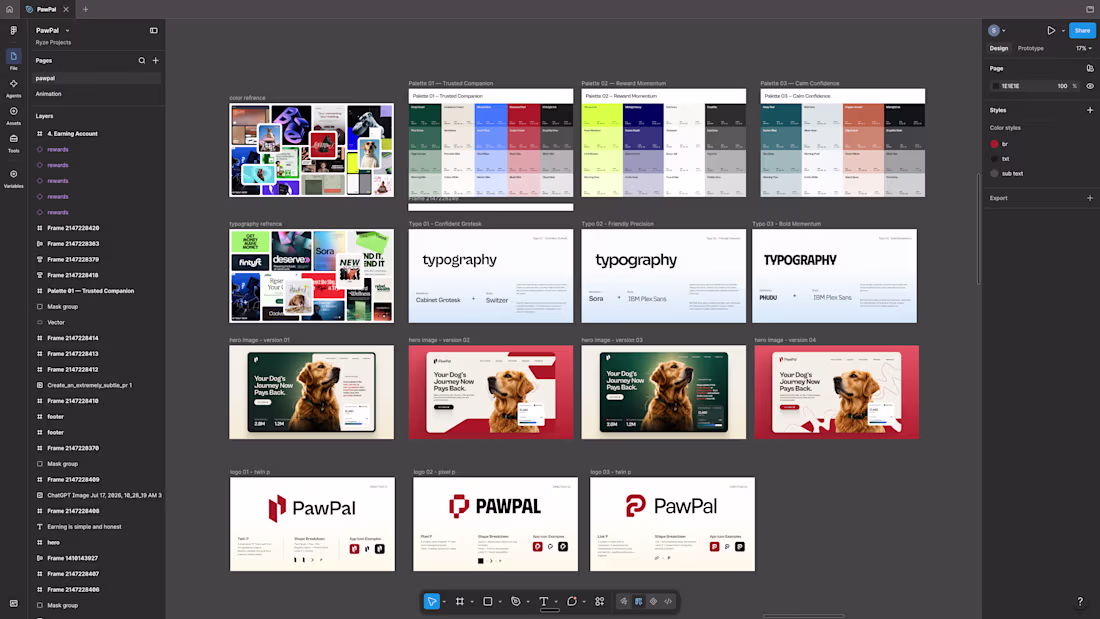Open a new file tab
This screenshot has width=1100, height=619.
tap(86, 9)
